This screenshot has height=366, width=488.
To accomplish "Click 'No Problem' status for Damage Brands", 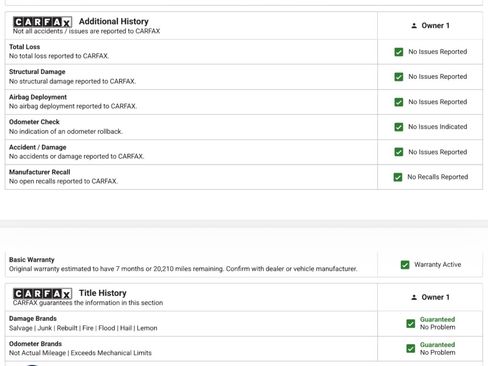I will pos(437,327).
